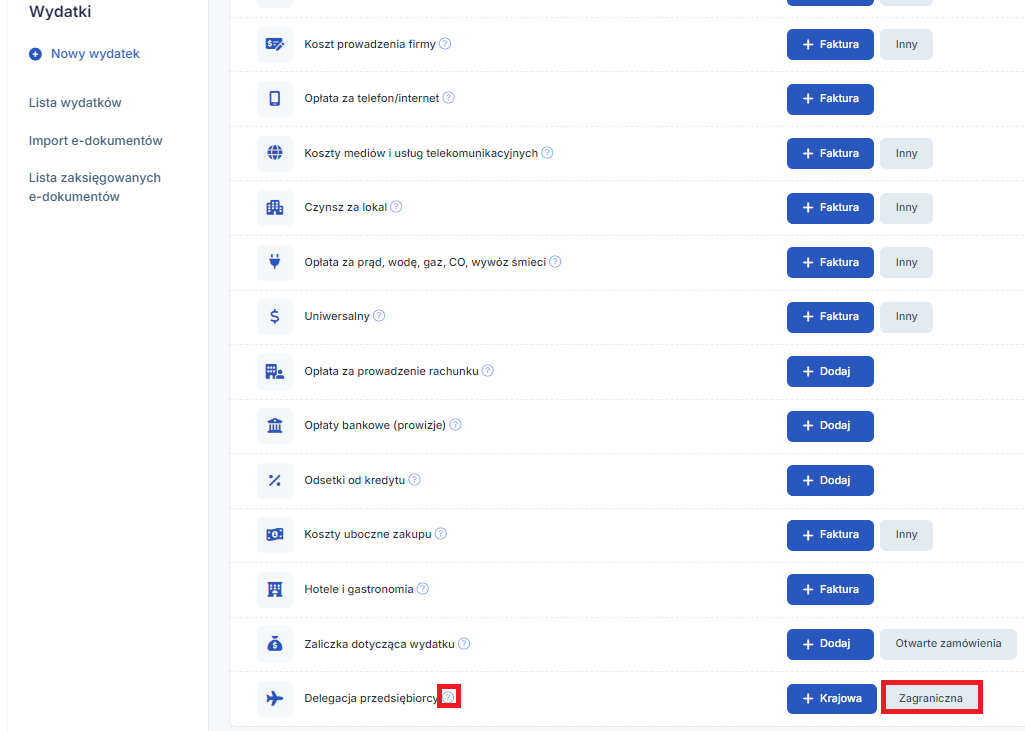Click the phone icon for Opłata za telefon/internet
This screenshot has width=1025, height=731.
point(275,99)
